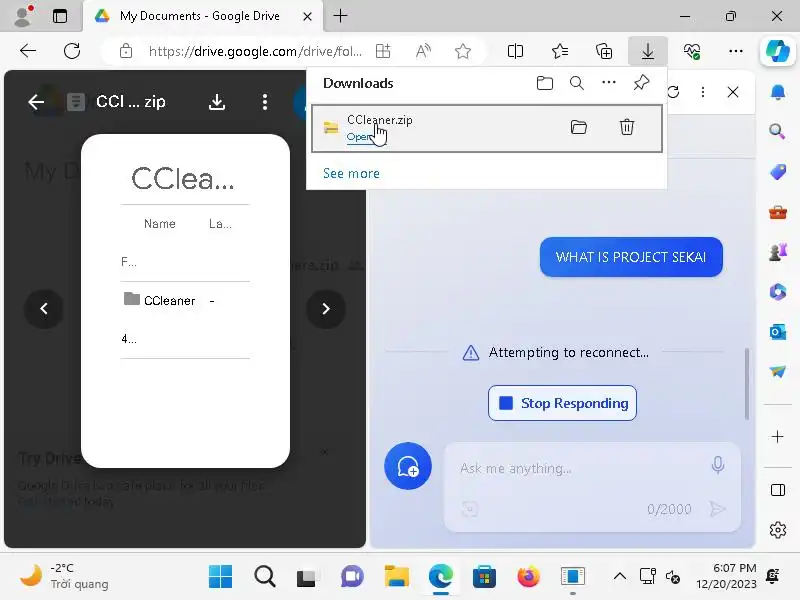Open the Favorites list icon

pos(560,51)
